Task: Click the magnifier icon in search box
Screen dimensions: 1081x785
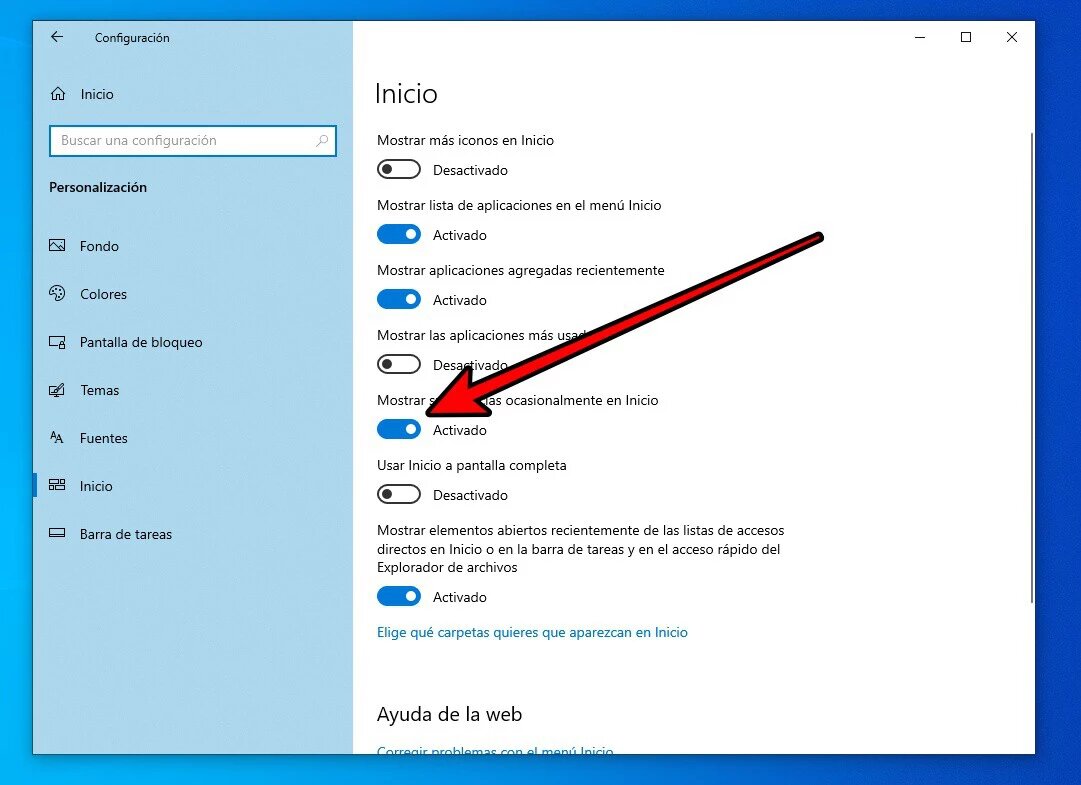Action: 322,141
